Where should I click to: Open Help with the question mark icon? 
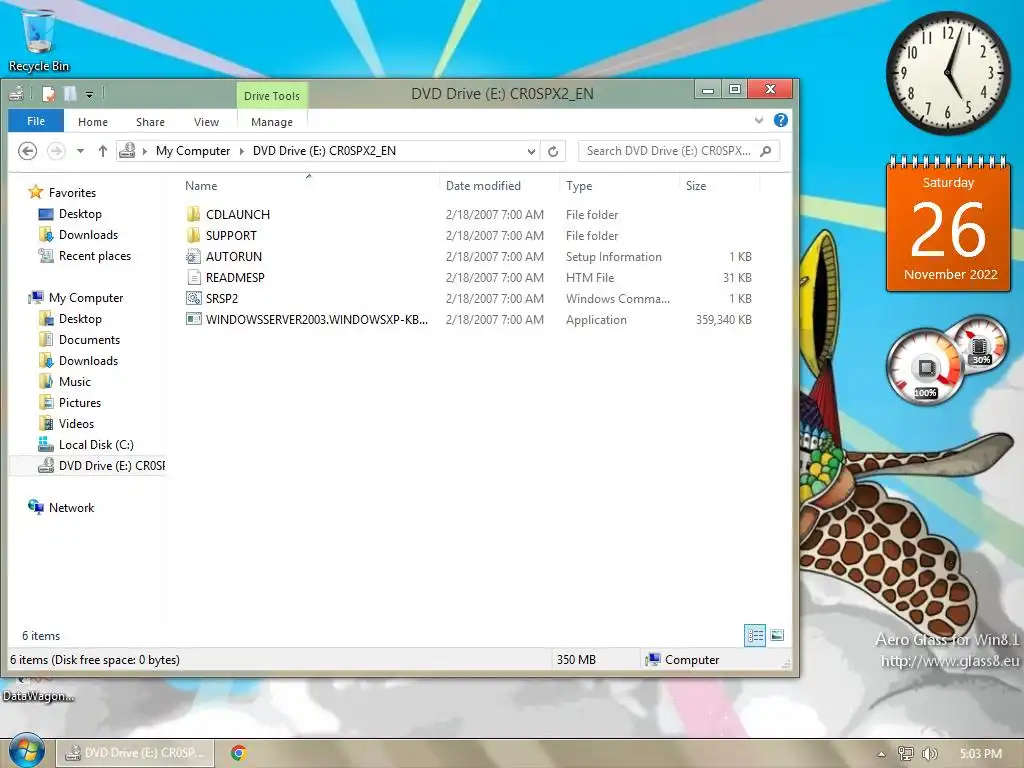coord(780,120)
